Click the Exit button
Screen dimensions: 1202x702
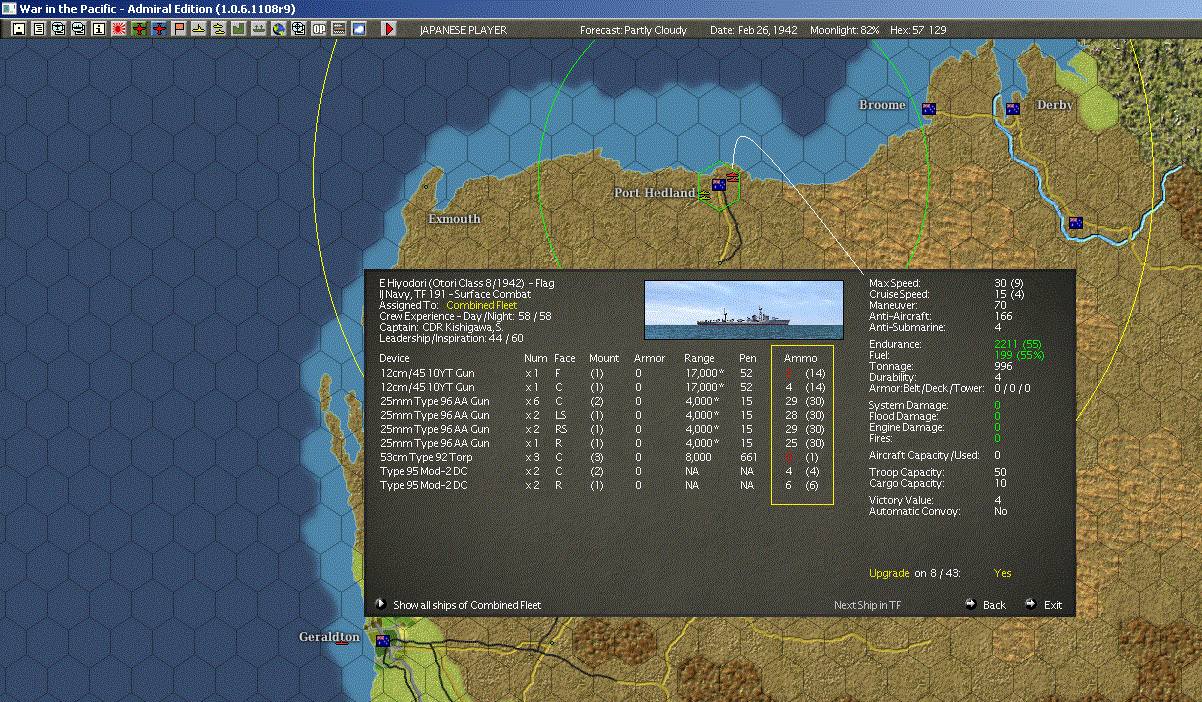point(1053,605)
